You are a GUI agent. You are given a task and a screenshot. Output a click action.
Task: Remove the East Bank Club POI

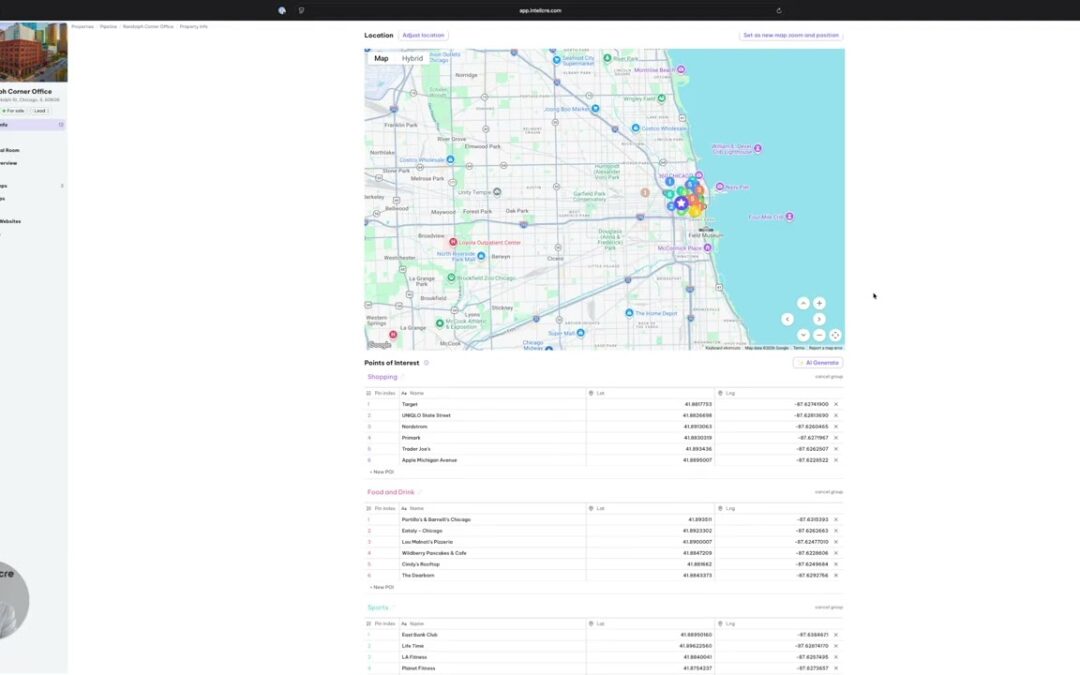click(835, 635)
